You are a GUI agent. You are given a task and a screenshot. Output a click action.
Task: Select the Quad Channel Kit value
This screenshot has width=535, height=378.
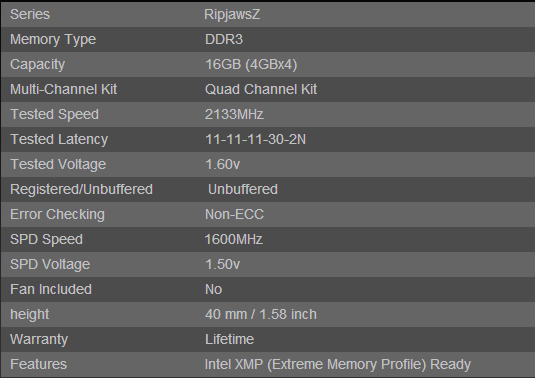pyautogui.click(x=261, y=89)
